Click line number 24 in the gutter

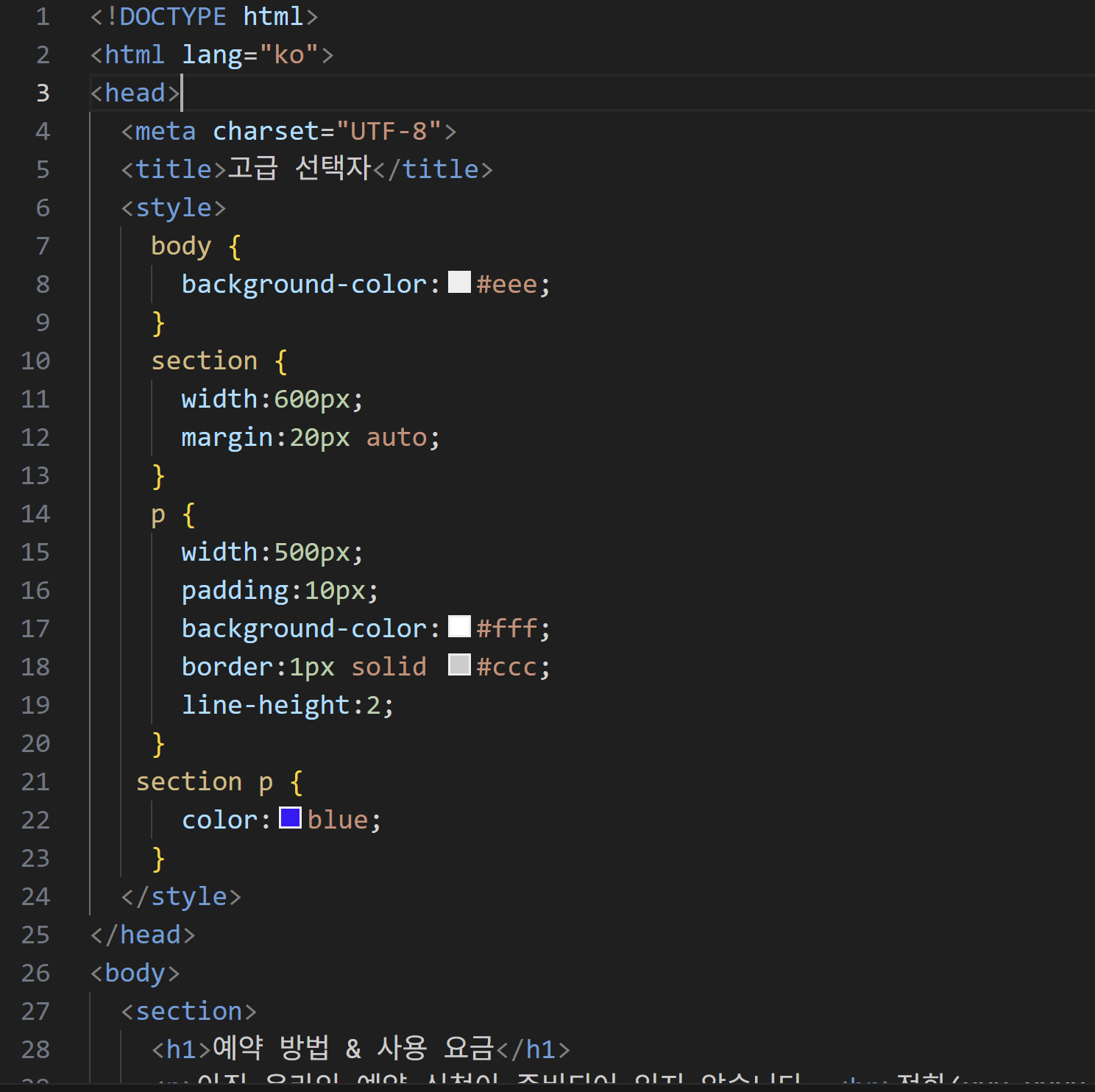click(35, 896)
